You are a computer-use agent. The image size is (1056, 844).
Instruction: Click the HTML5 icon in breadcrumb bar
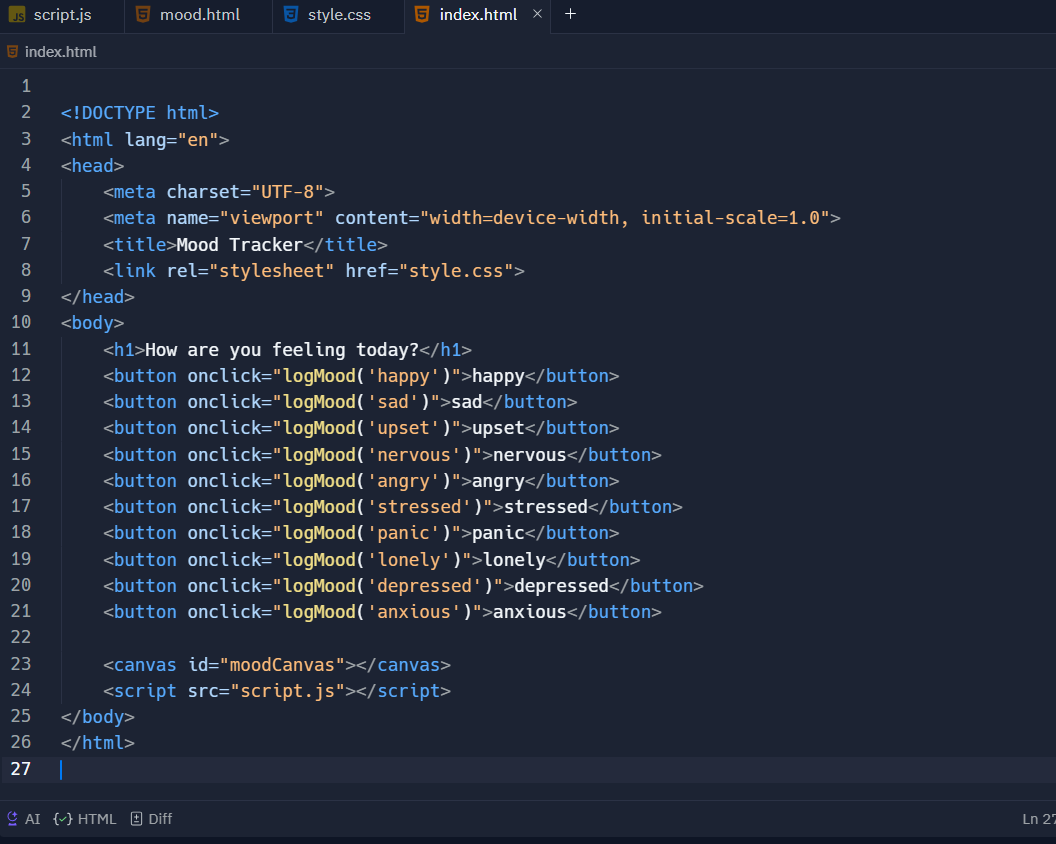point(12,51)
